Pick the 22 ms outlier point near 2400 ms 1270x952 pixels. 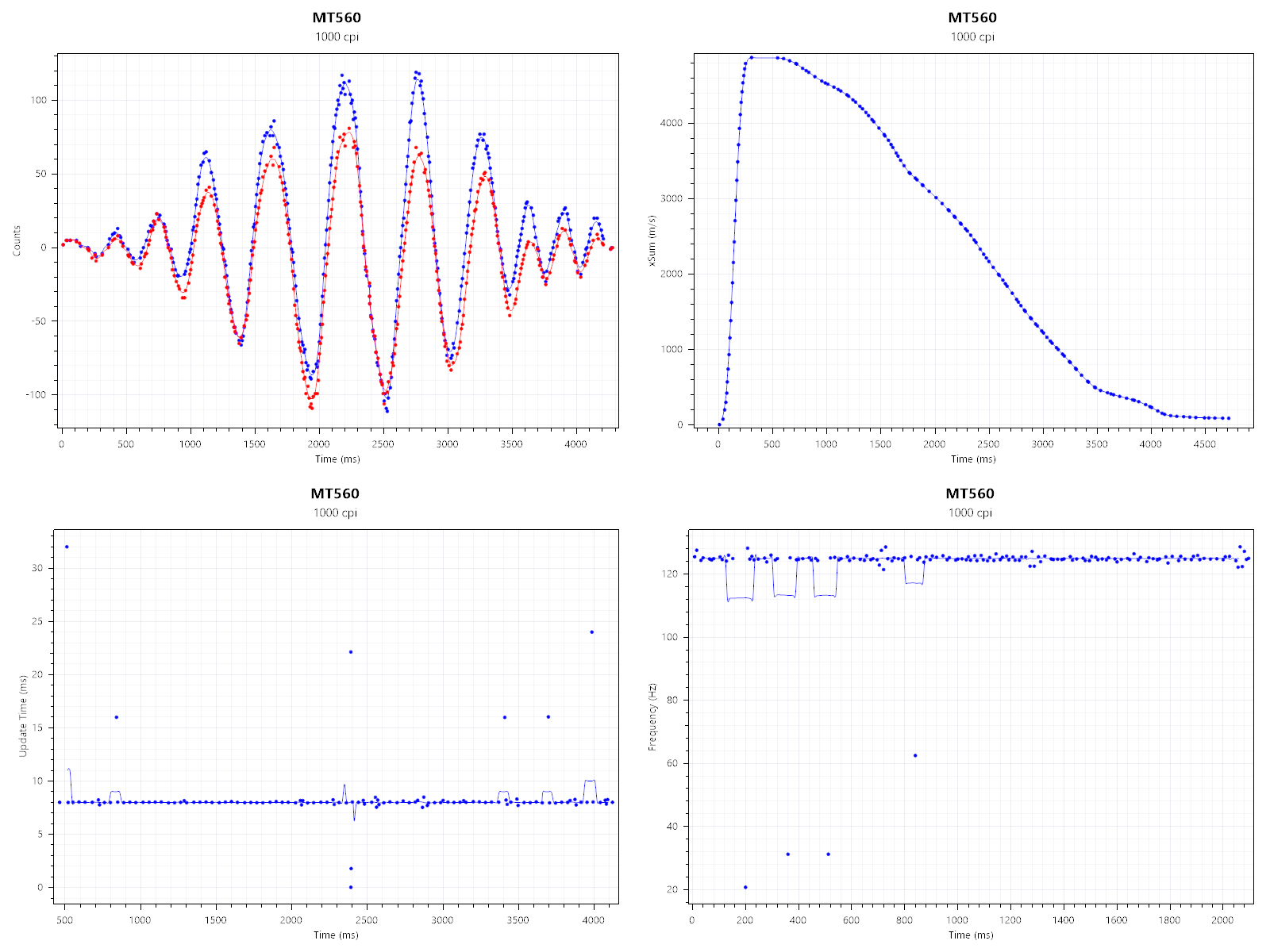pos(351,652)
